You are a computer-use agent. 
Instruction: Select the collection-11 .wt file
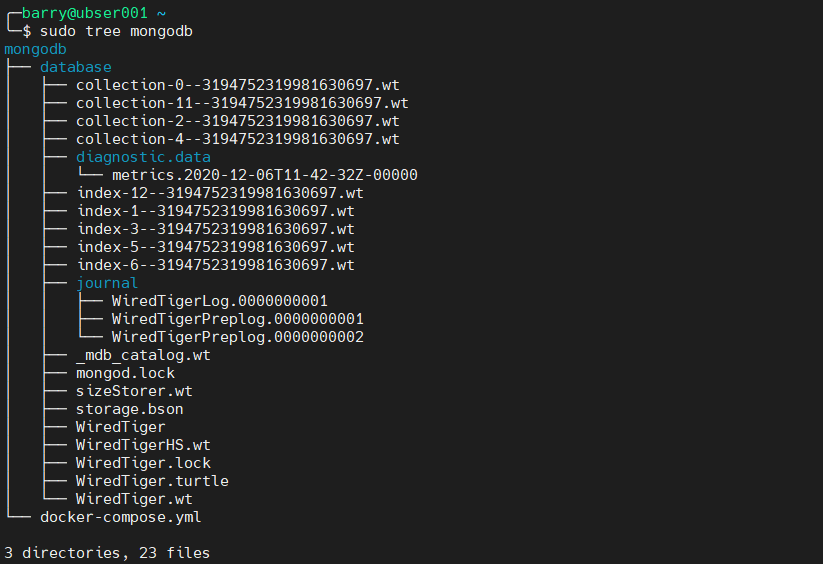click(241, 103)
